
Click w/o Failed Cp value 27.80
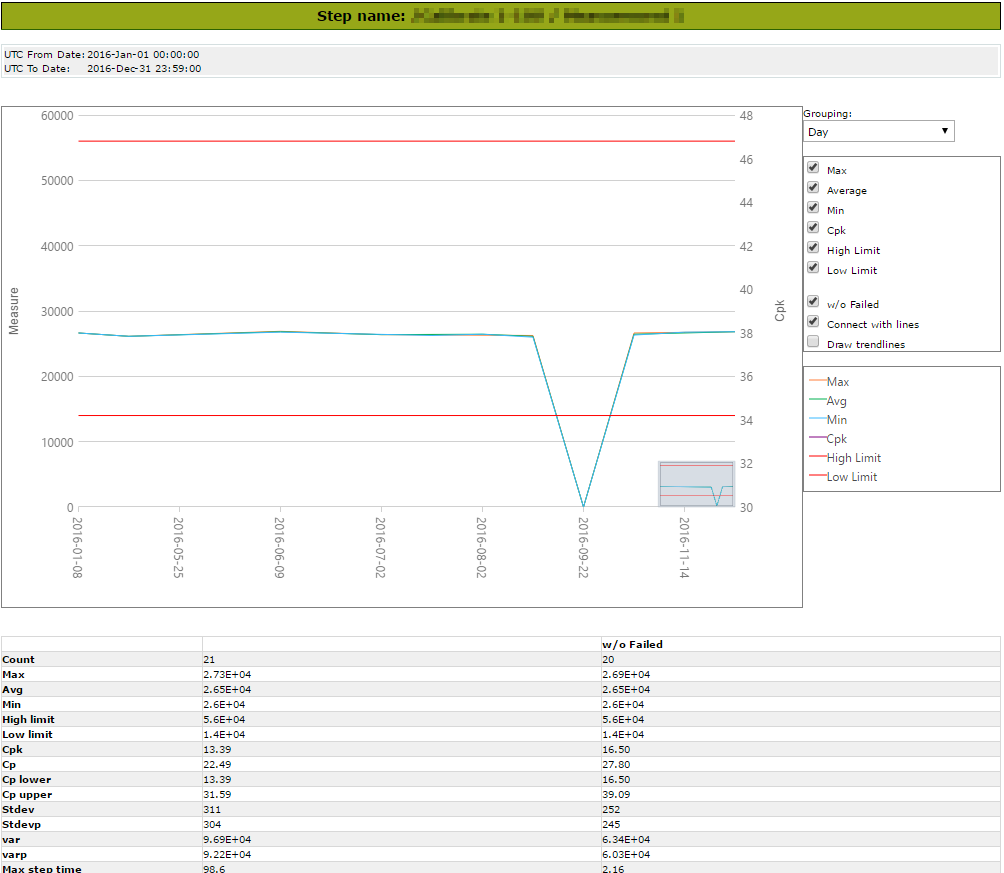[616, 765]
